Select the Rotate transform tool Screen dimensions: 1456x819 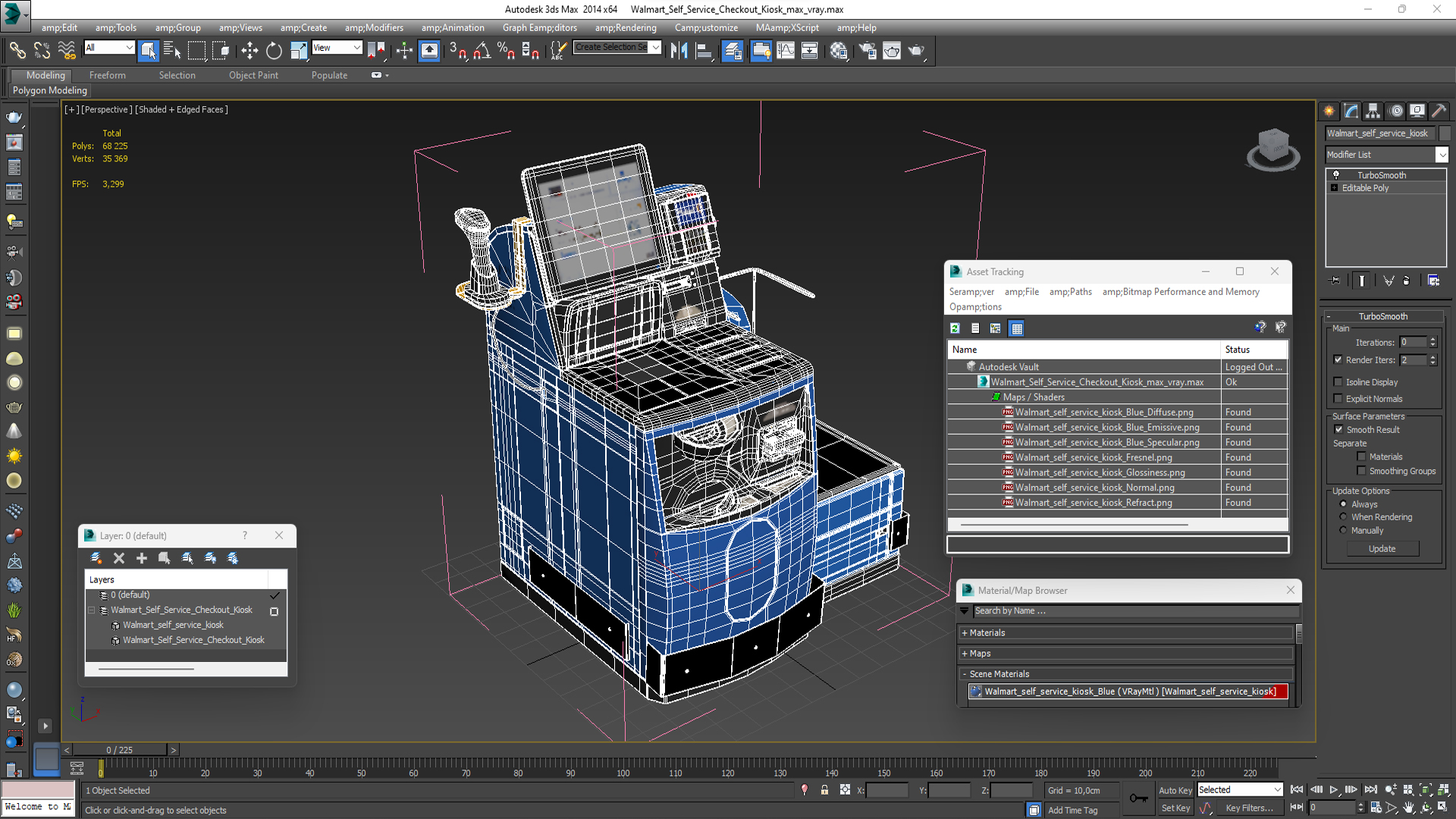coord(274,51)
